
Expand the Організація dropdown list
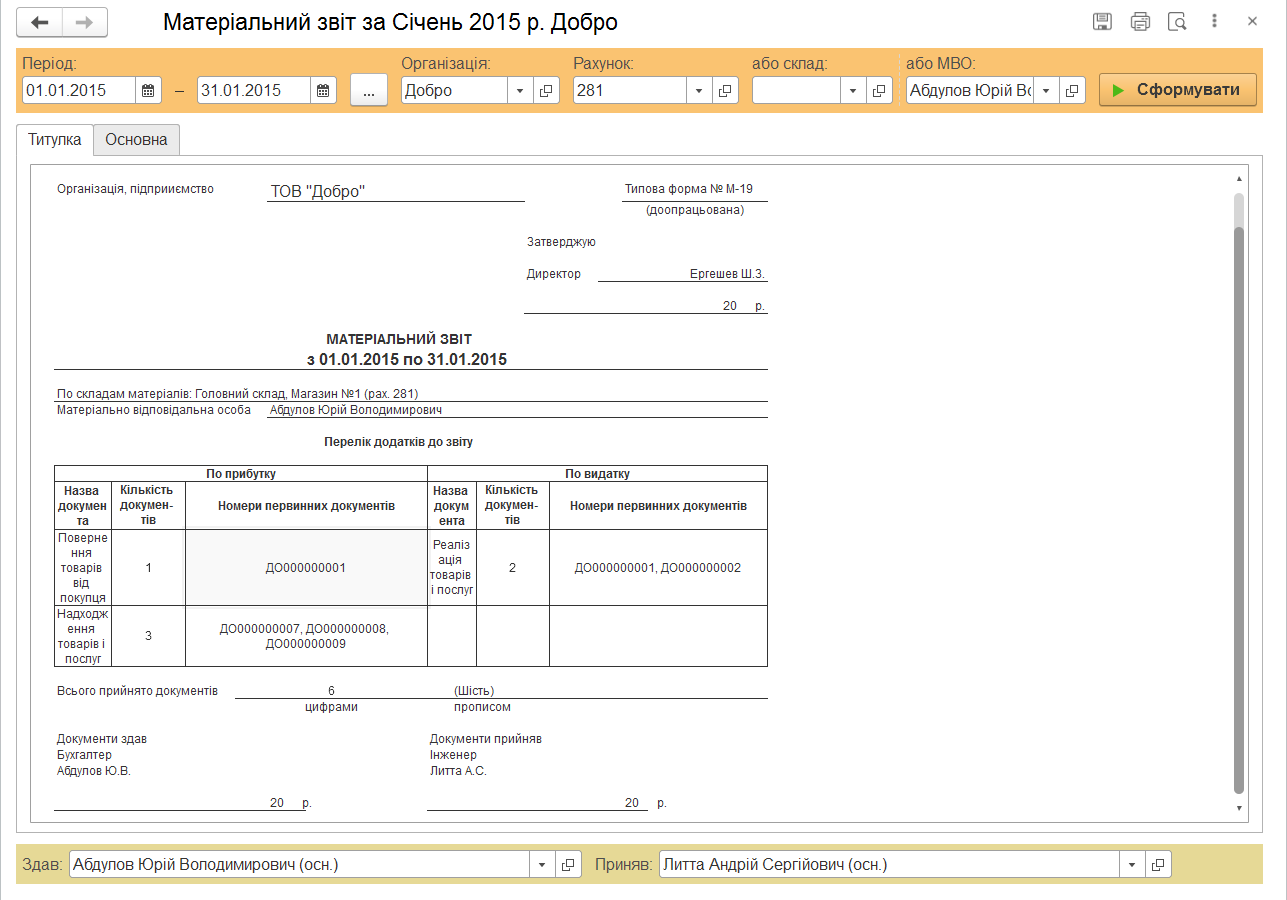tap(520, 90)
